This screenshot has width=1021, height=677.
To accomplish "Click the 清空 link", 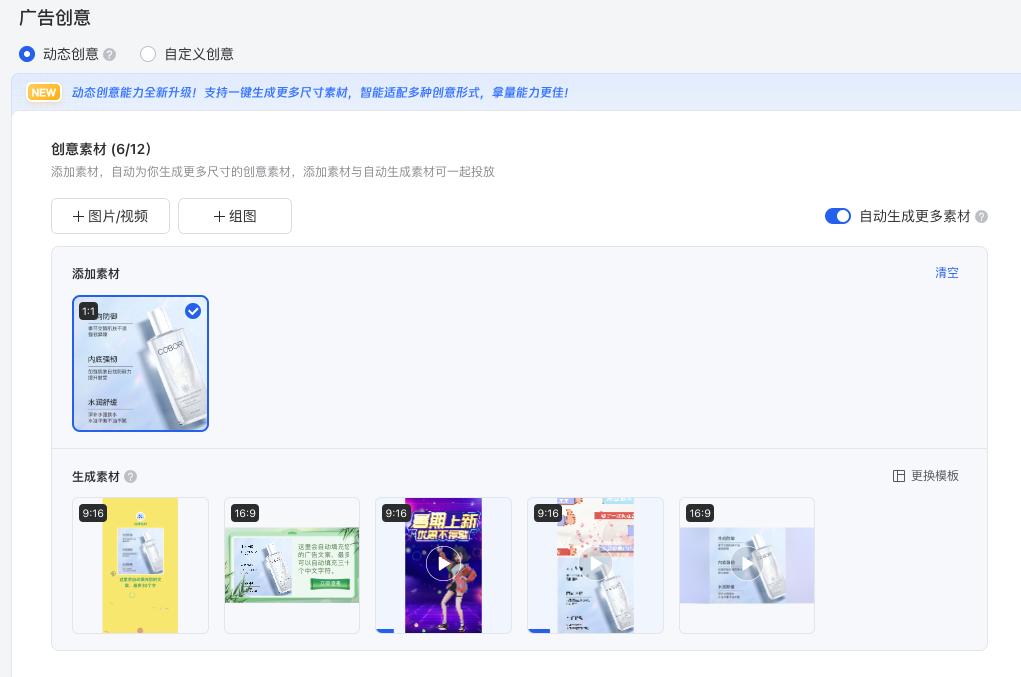I will coord(947,273).
